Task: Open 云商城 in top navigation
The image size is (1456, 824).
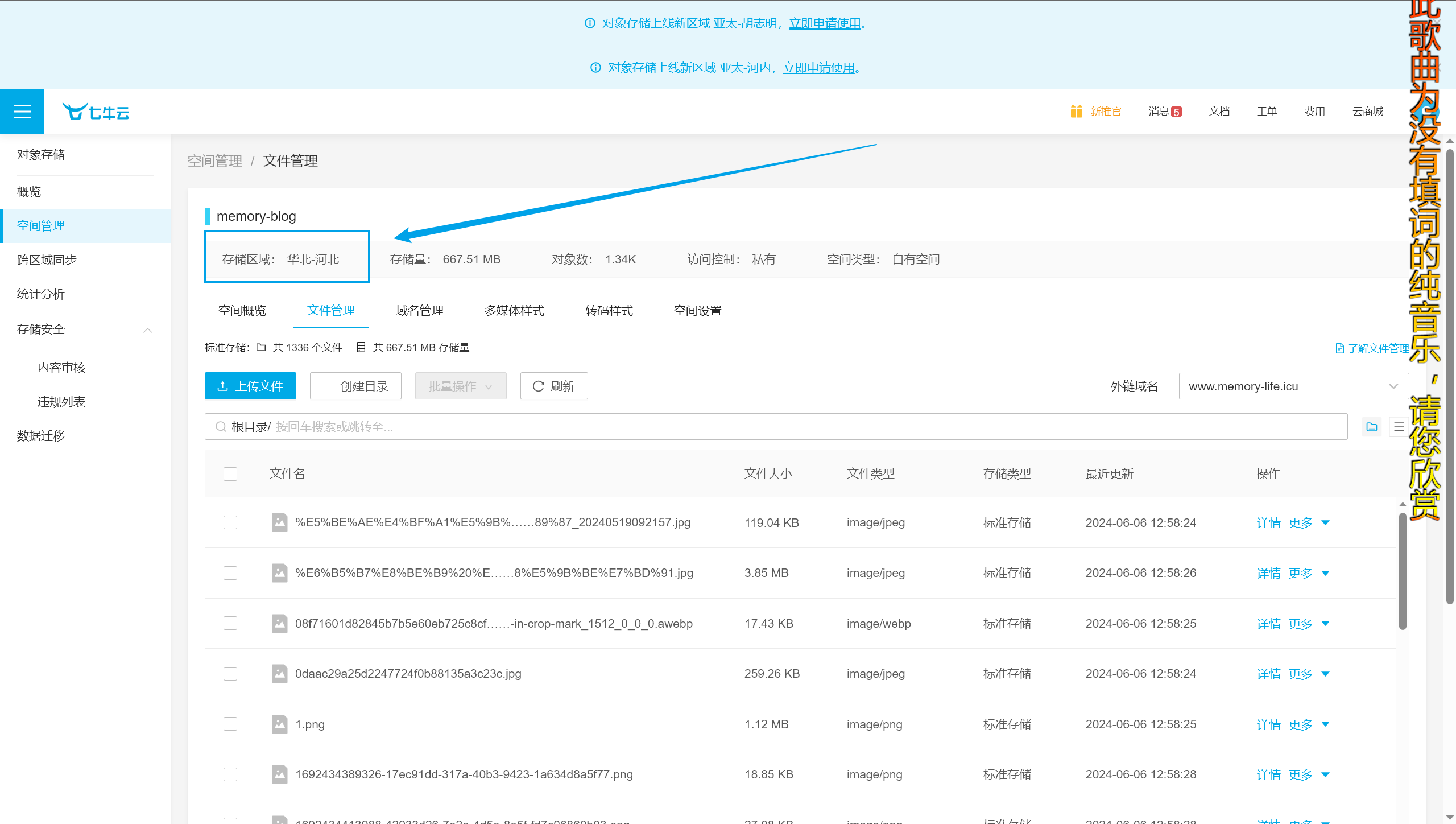Action: pyautogui.click(x=1368, y=112)
